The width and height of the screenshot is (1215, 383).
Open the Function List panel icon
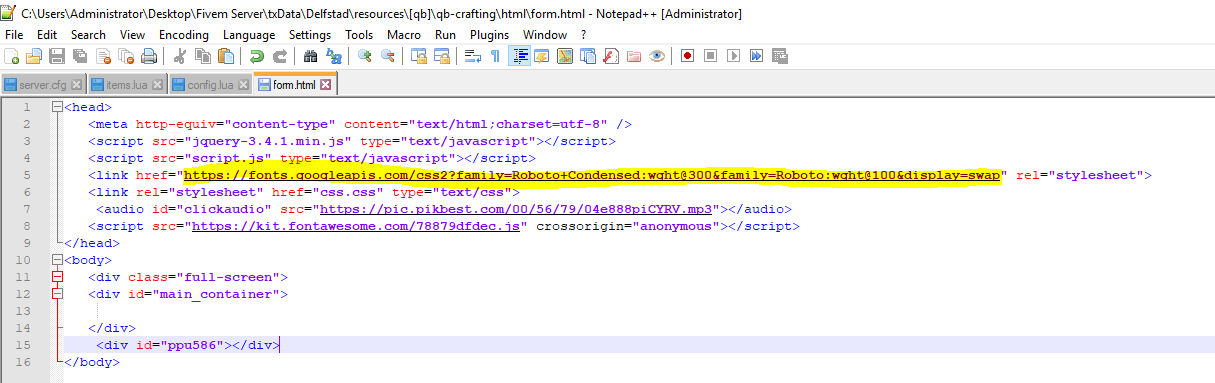[611, 55]
